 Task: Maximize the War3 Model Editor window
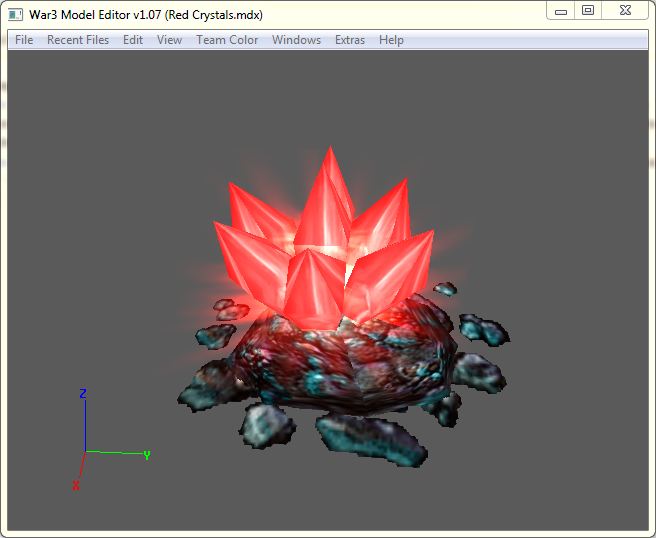588,11
